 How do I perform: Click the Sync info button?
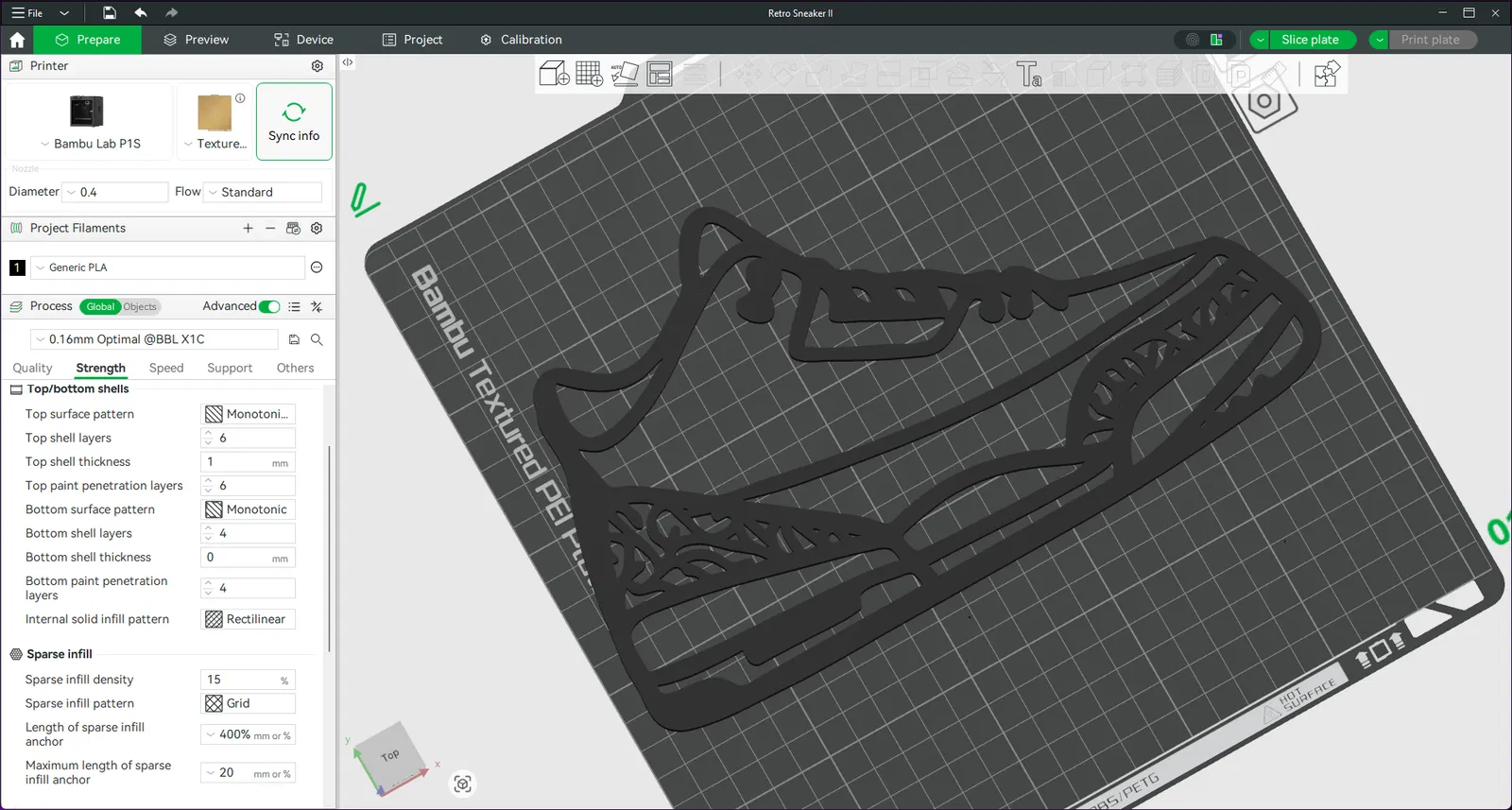coord(294,122)
